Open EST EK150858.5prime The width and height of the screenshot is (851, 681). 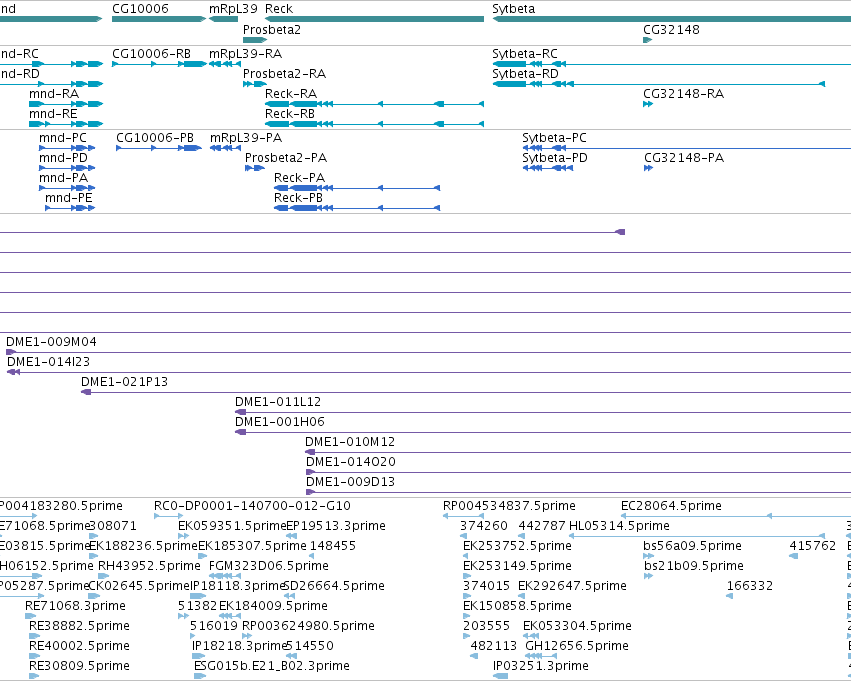[x=517, y=606]
